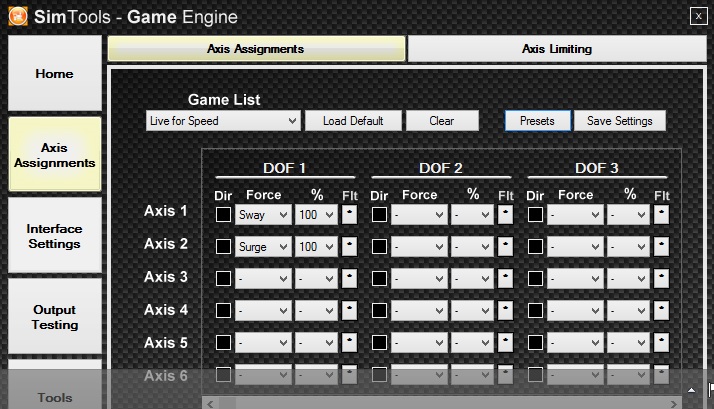Toggle Axis 4 DOF 1 Dir checkbox
The width and height of the screenshot is (714, 409).
tap(223, 311)
